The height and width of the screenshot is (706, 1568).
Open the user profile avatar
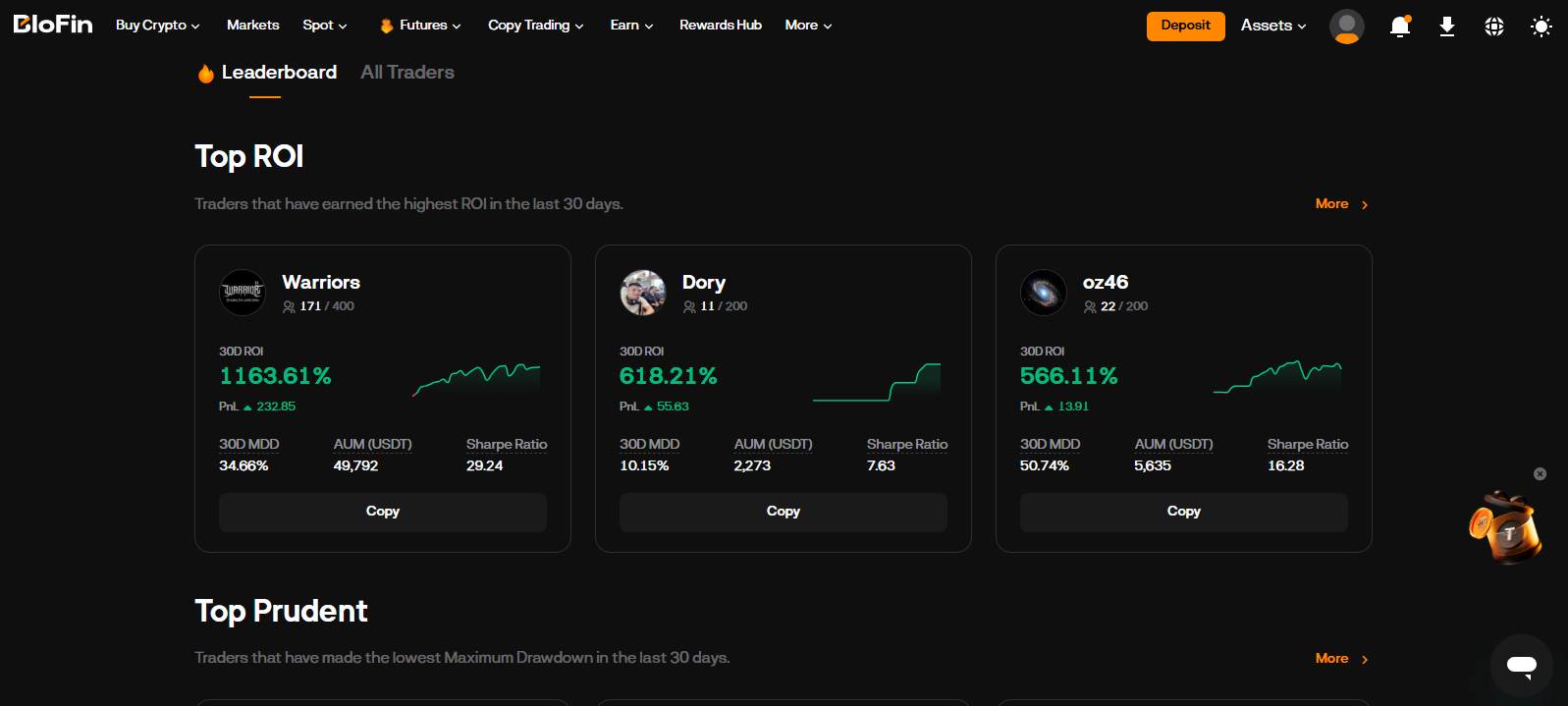point(1347,27)
